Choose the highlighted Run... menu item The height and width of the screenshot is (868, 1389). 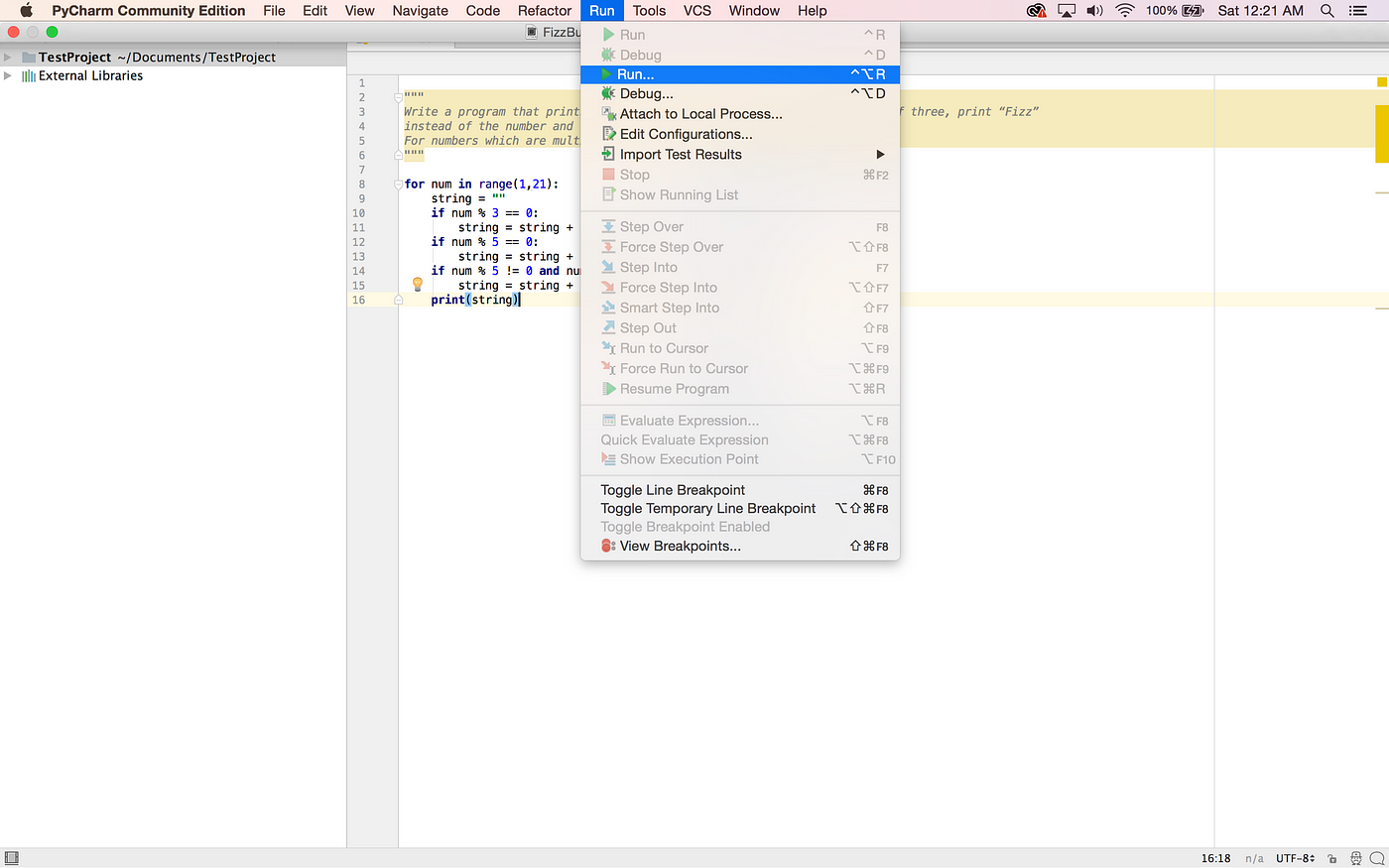point(740,74)
